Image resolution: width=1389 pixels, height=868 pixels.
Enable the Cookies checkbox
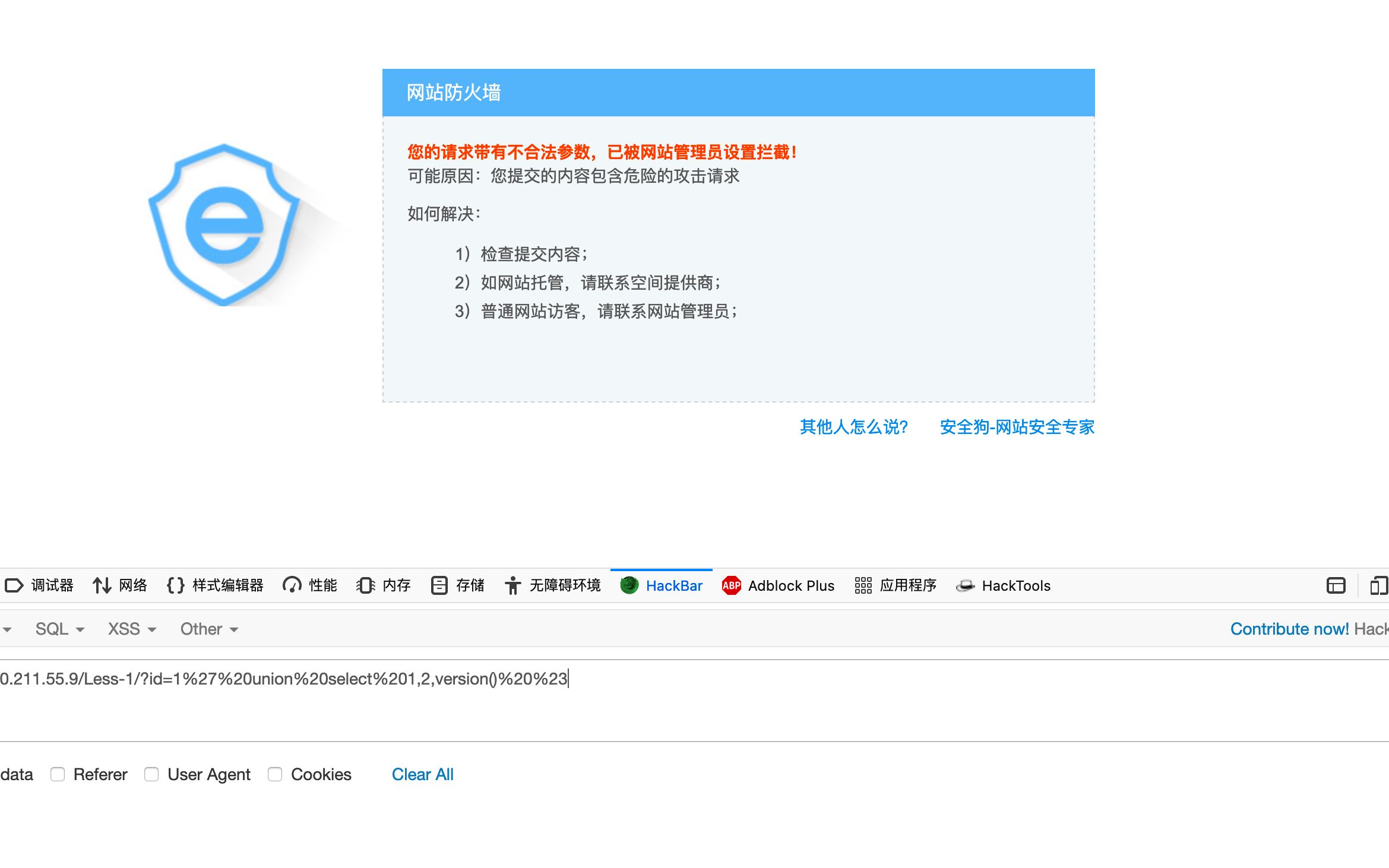tap(275, 774)
